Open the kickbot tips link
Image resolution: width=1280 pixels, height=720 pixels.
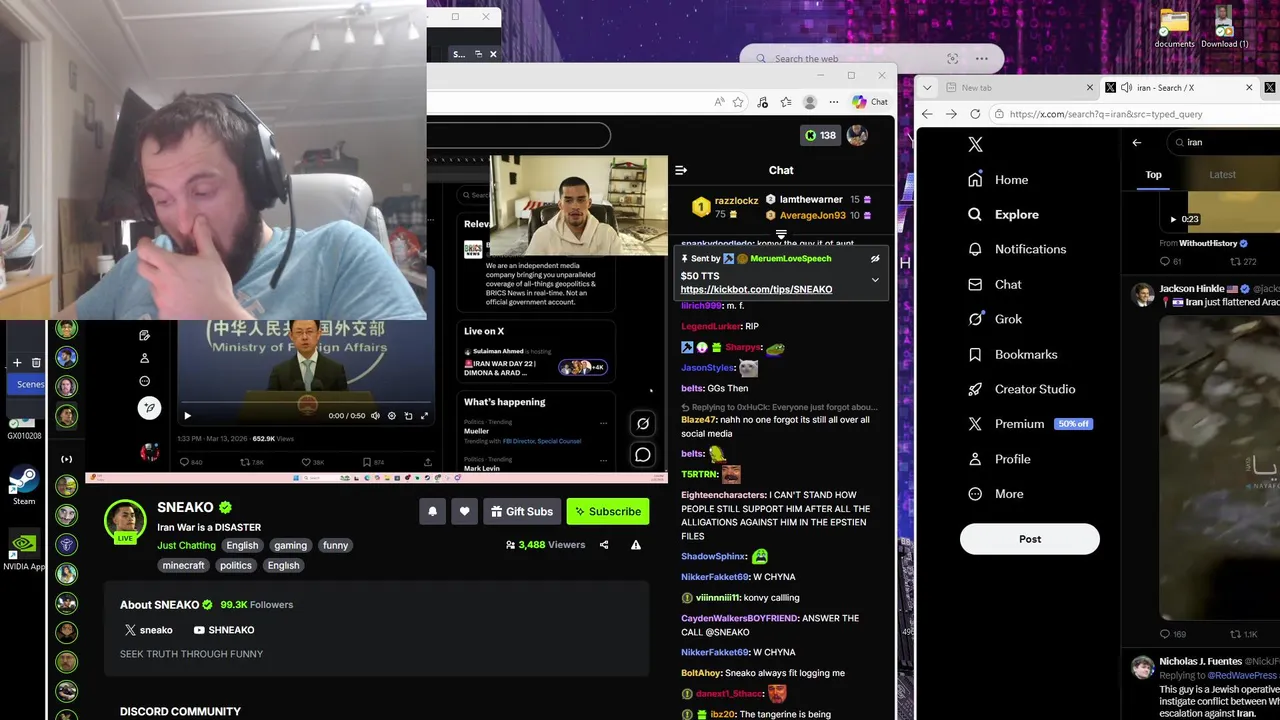pyautogui.click(x=756, y=289)
